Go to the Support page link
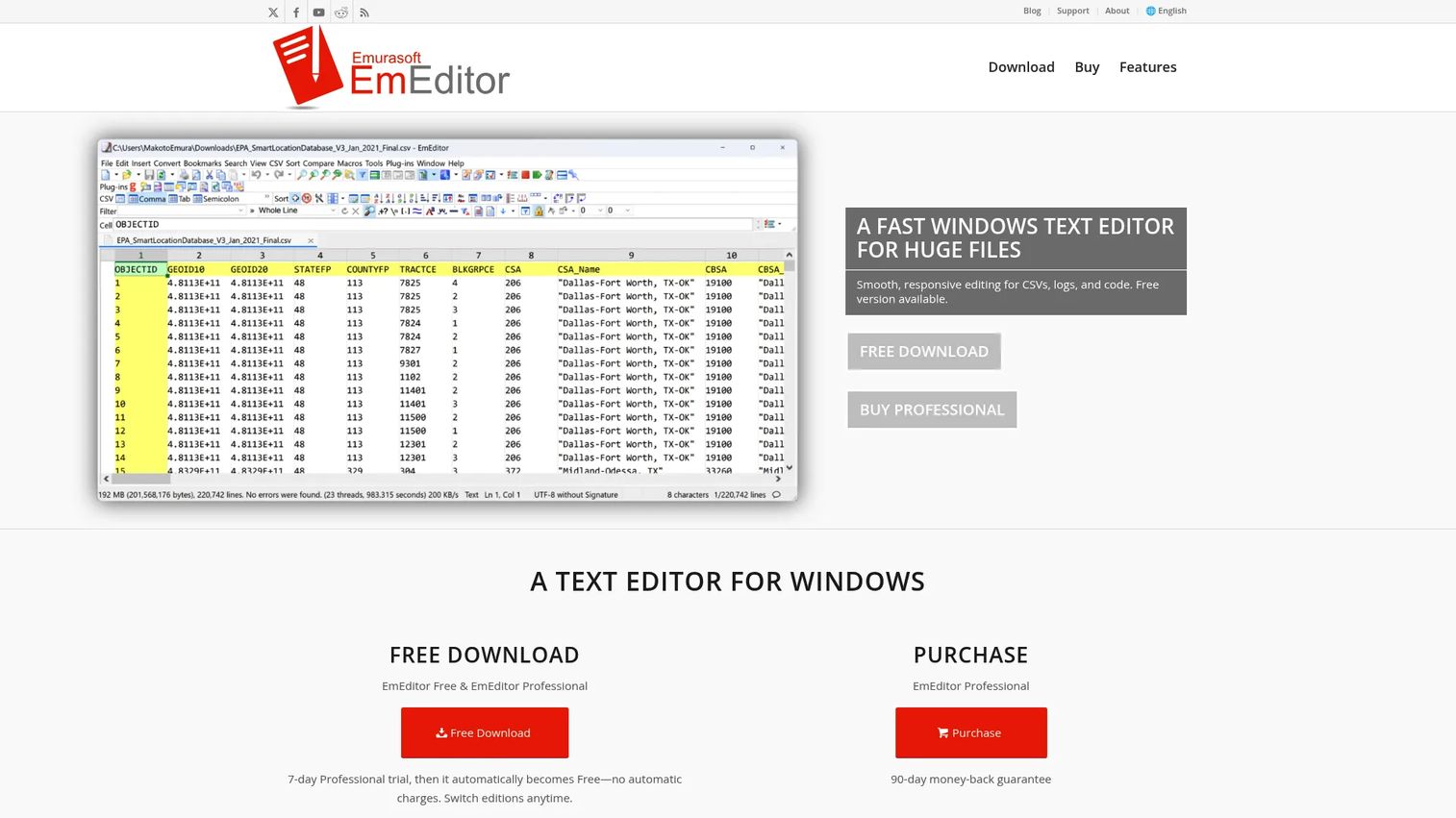1456x818 pixels. tap(1073, 11)
